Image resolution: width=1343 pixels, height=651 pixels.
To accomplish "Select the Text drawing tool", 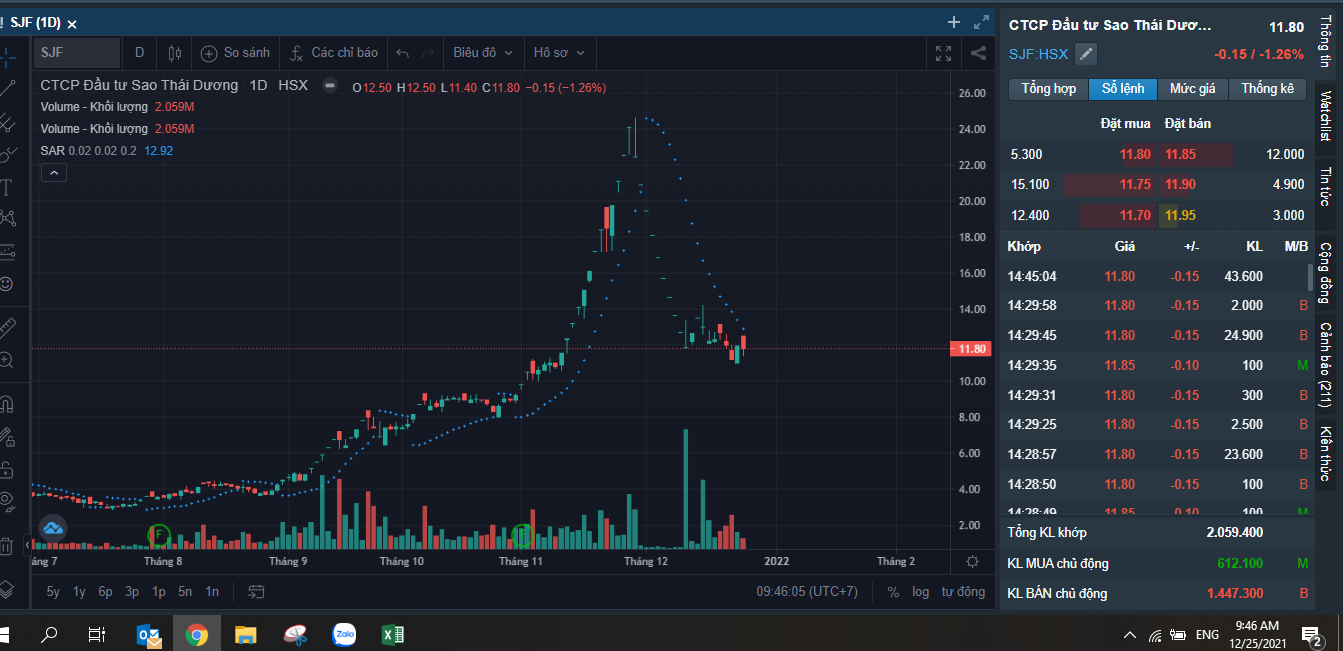I will coord(7,187).
